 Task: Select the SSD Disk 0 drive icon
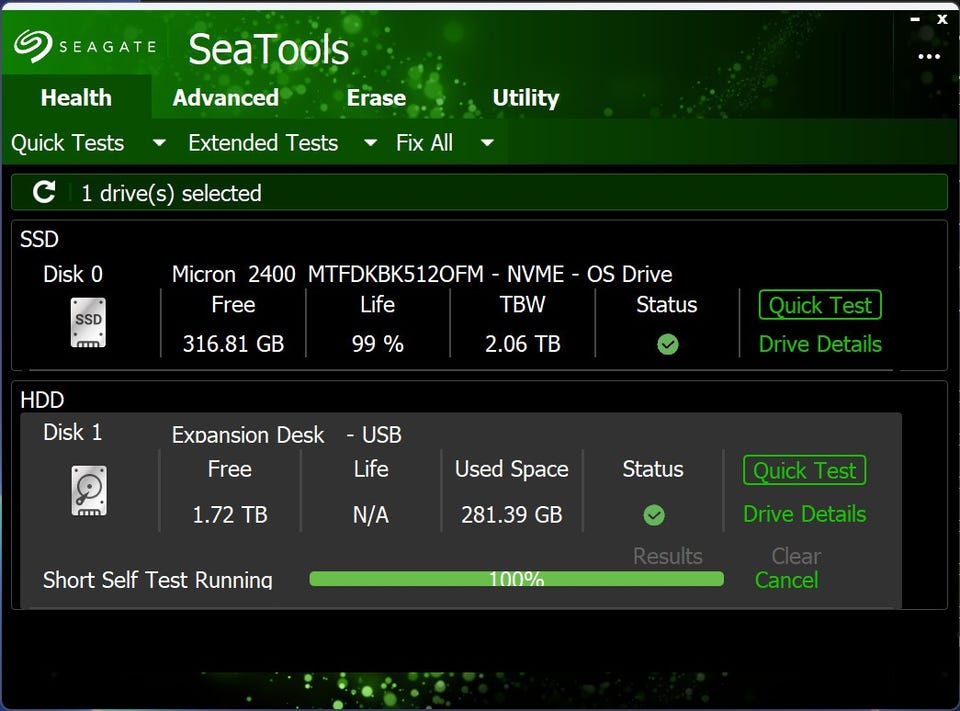tap(88, 322)
